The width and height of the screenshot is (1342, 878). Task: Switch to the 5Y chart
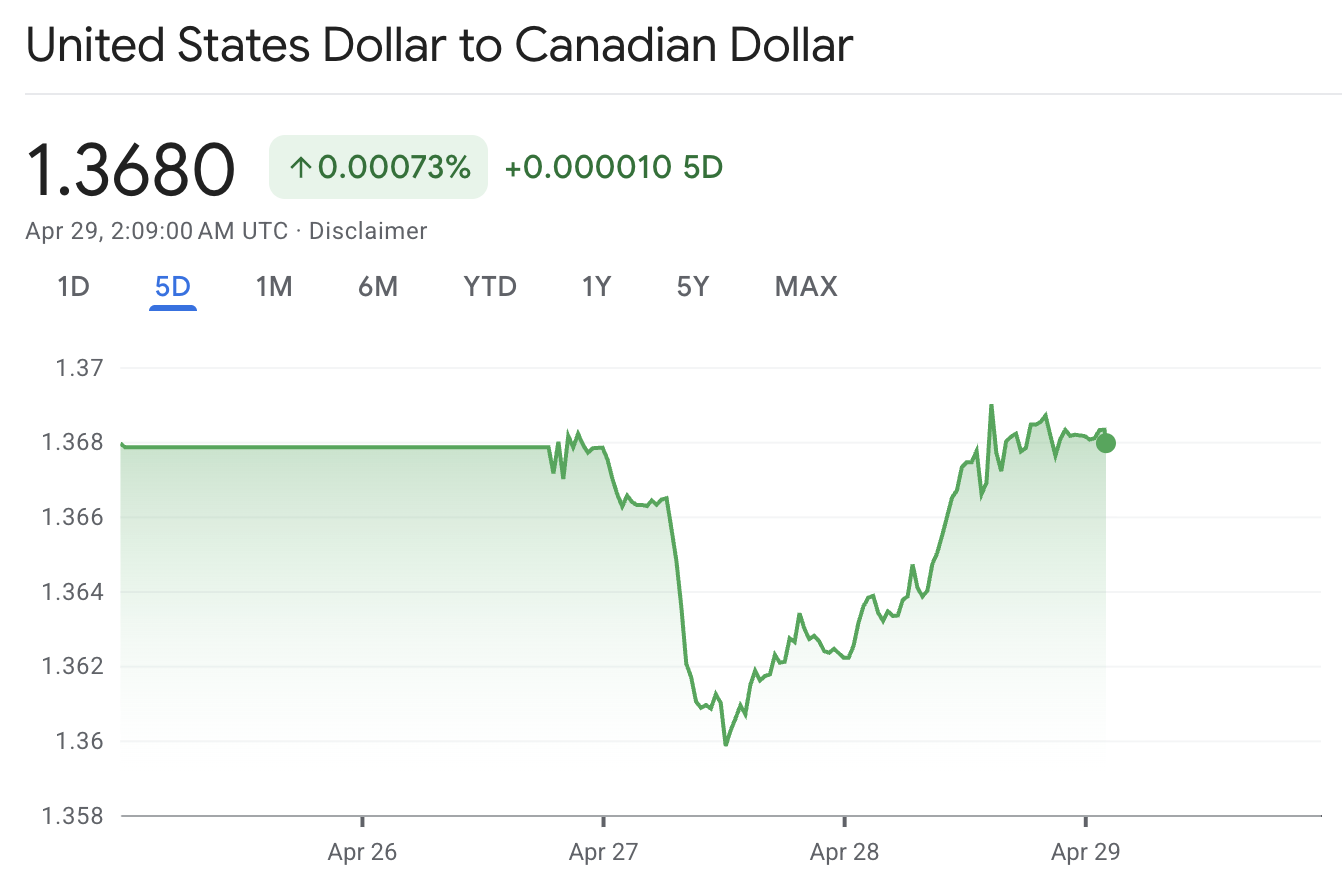[x=692, y=286]
